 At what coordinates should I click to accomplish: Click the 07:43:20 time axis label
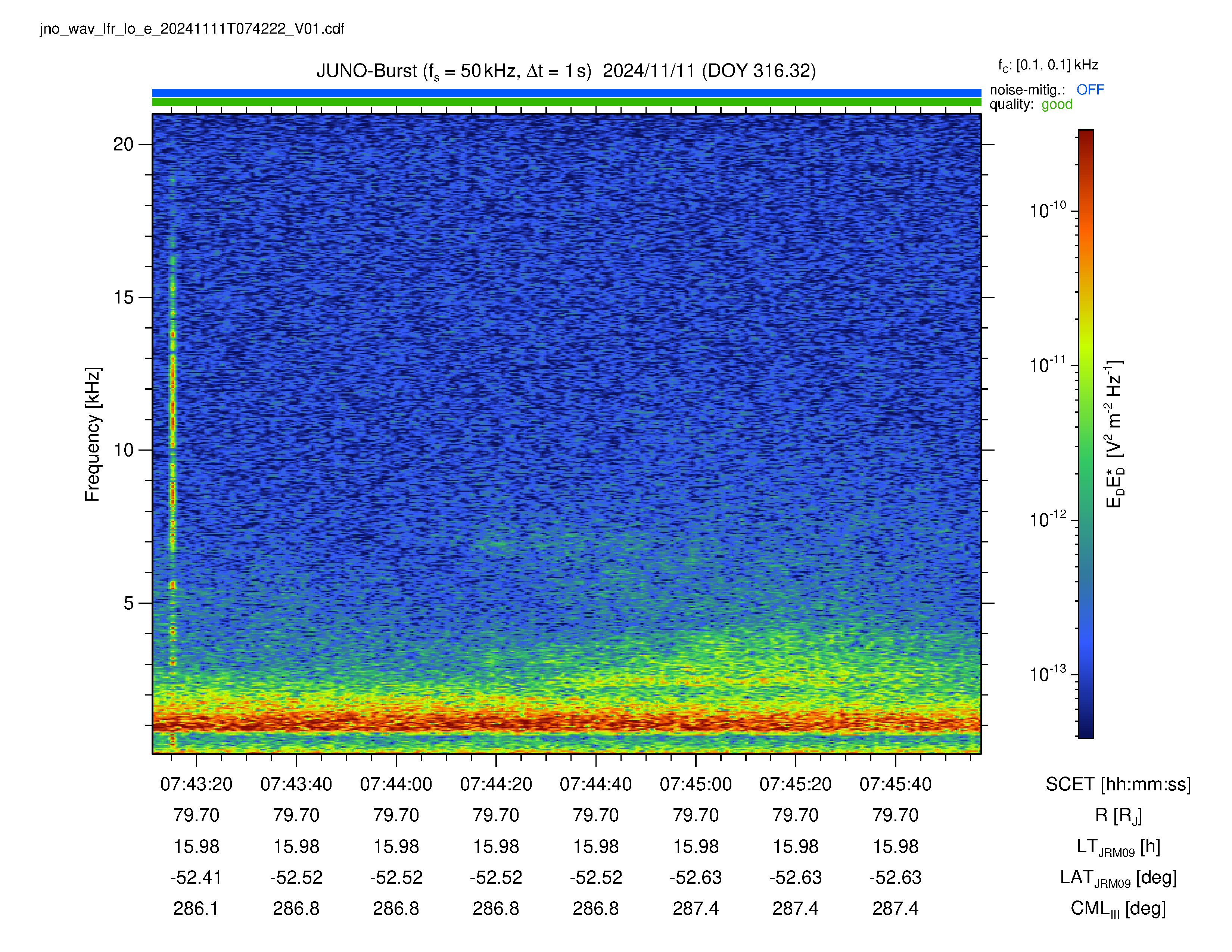196,784
